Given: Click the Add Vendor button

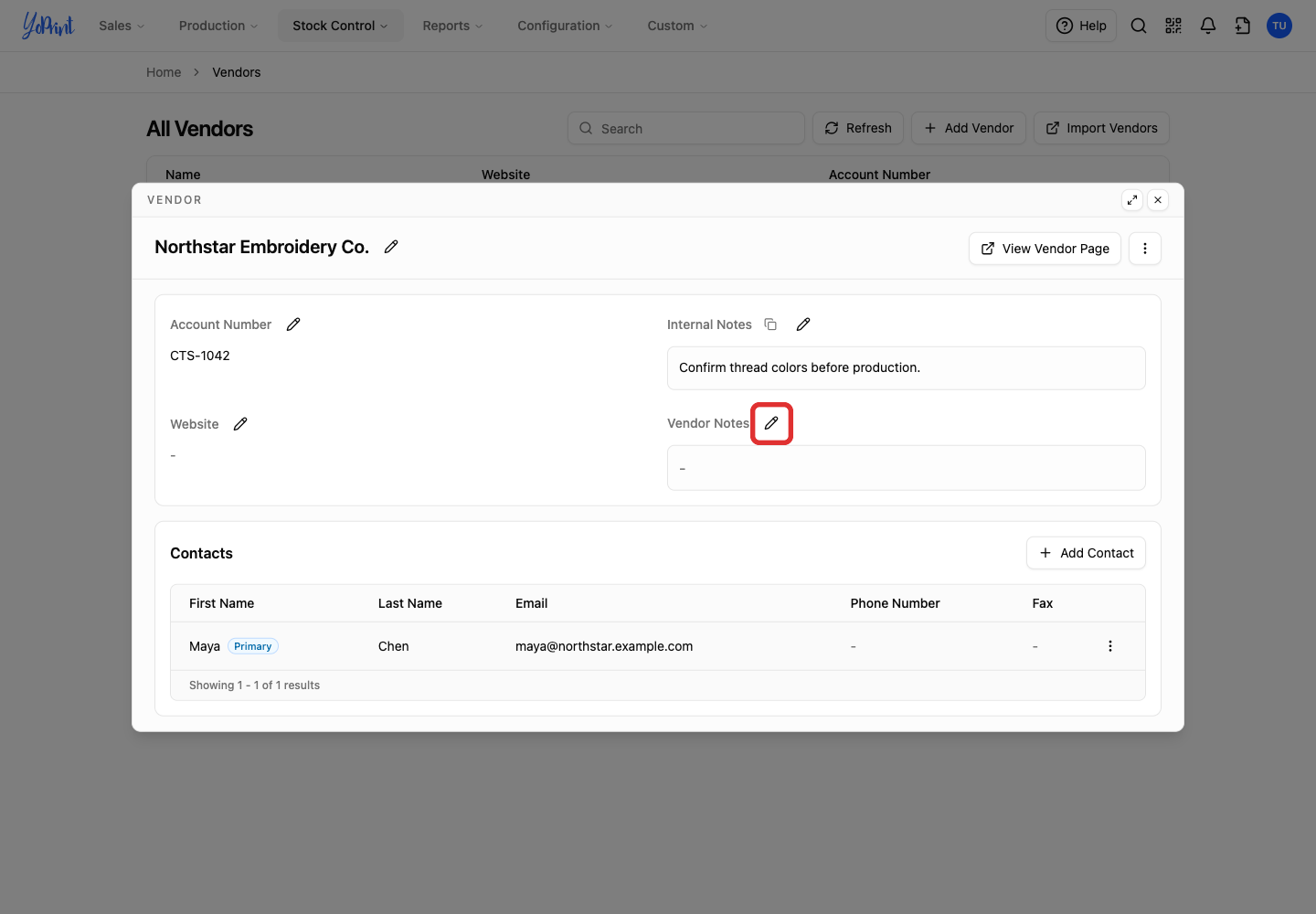Looking at the screenshot, I should pos(969,128).
